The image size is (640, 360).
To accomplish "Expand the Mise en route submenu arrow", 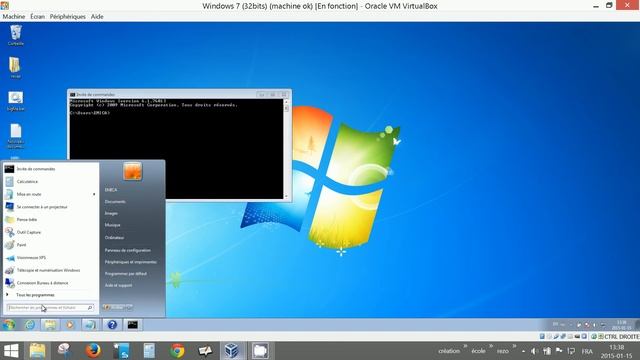I will pos(94,194).
